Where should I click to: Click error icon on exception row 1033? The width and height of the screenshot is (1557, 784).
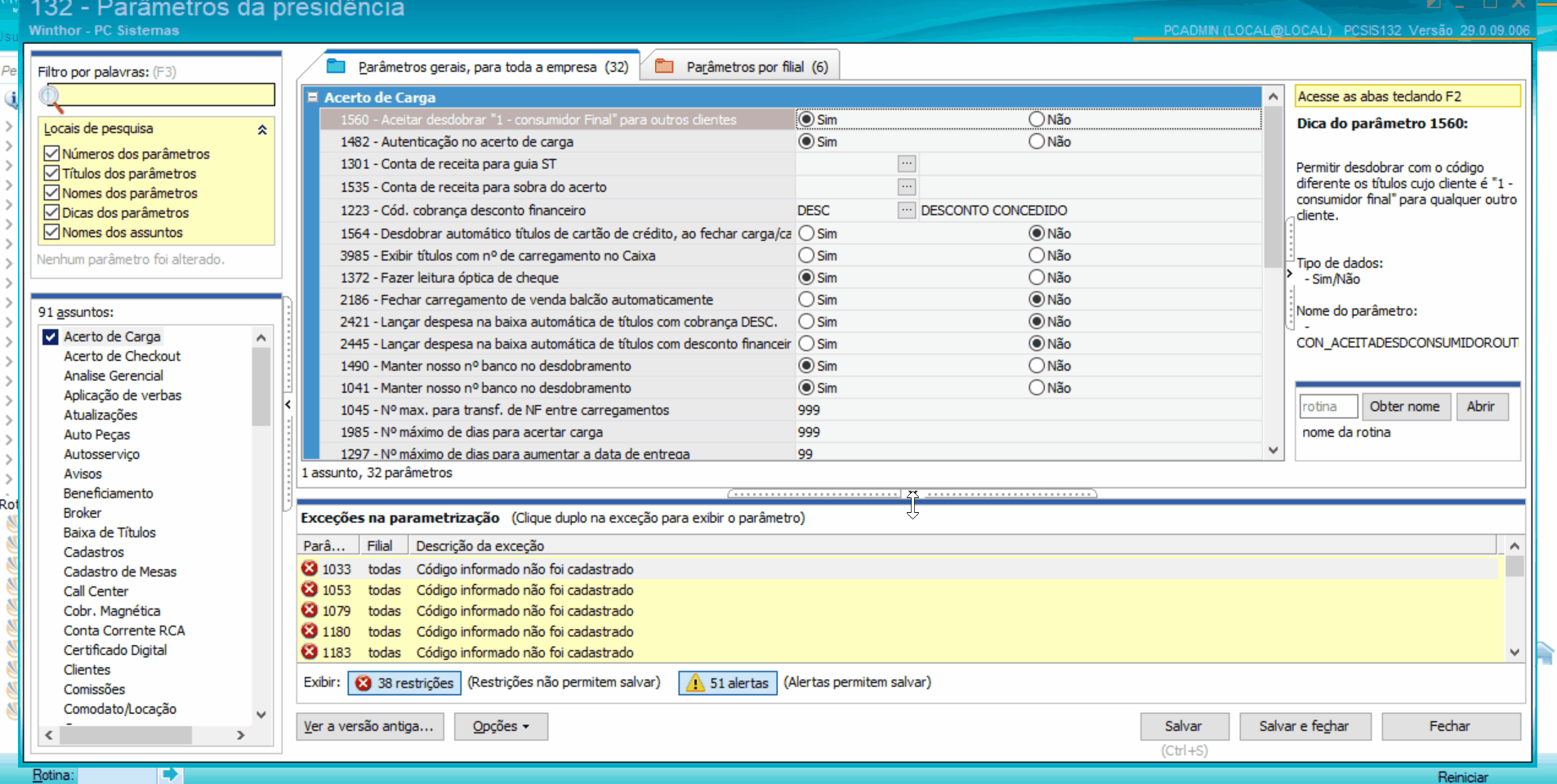pyautogui.click(x=310, y=568)
